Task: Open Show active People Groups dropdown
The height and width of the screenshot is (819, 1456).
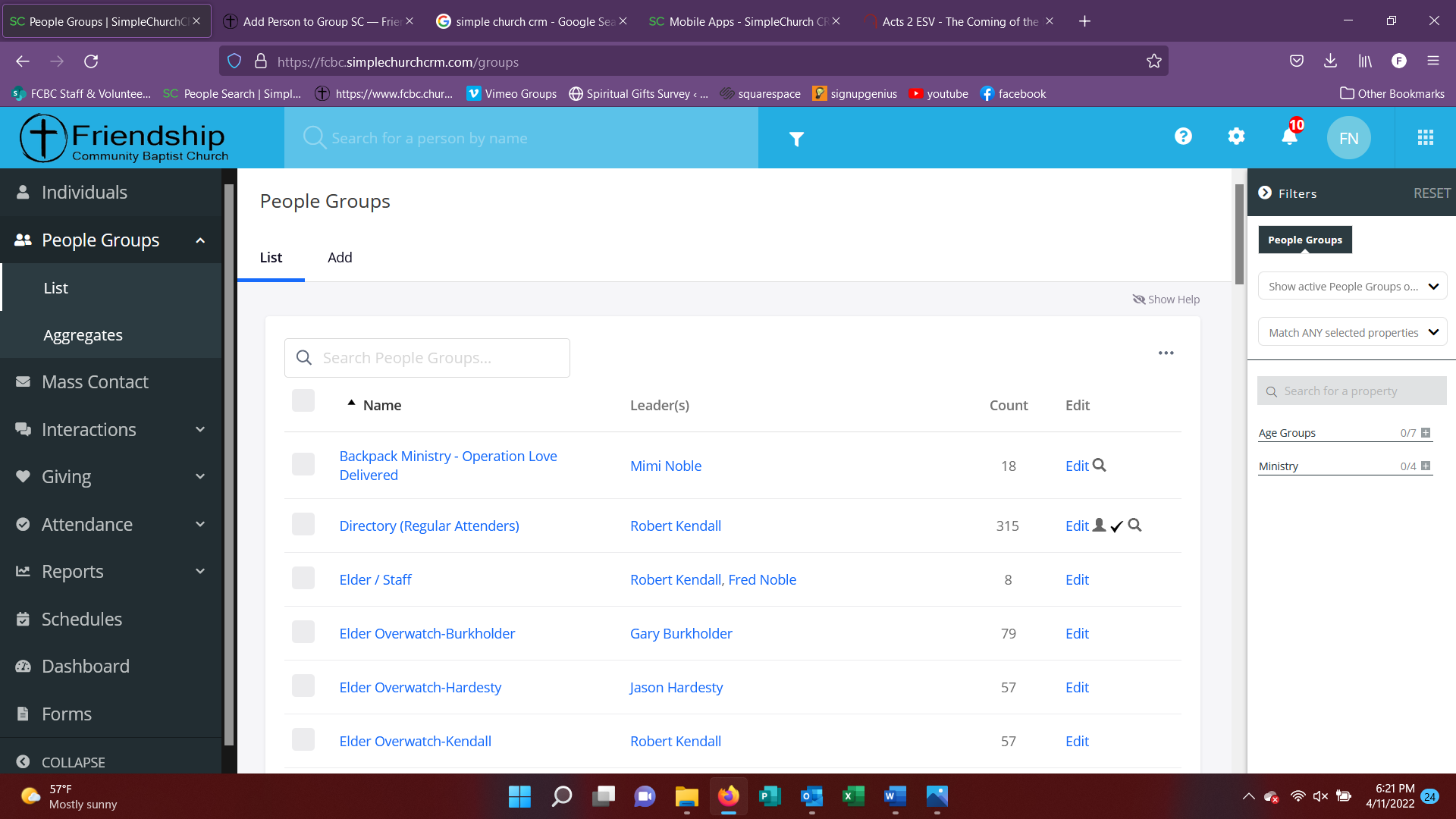Action: point(1352,287)
